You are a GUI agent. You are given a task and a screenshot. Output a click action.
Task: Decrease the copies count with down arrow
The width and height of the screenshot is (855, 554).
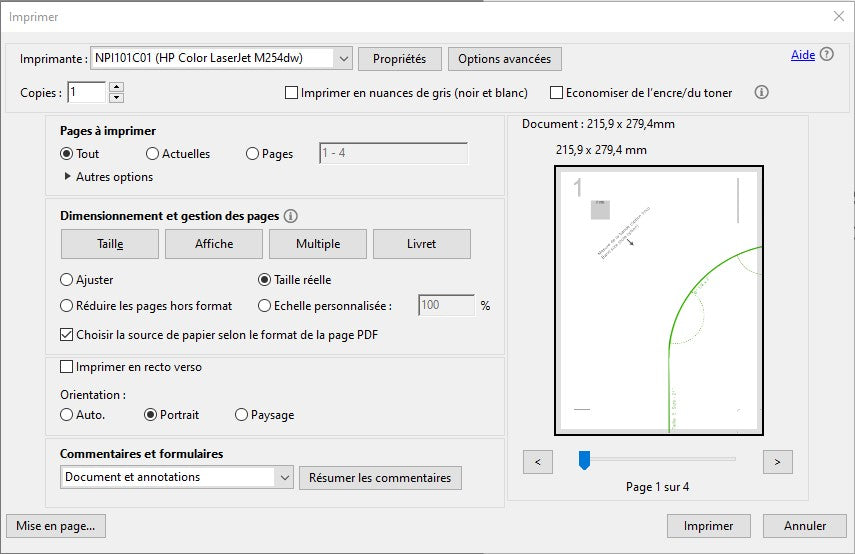tap(116, 97)
